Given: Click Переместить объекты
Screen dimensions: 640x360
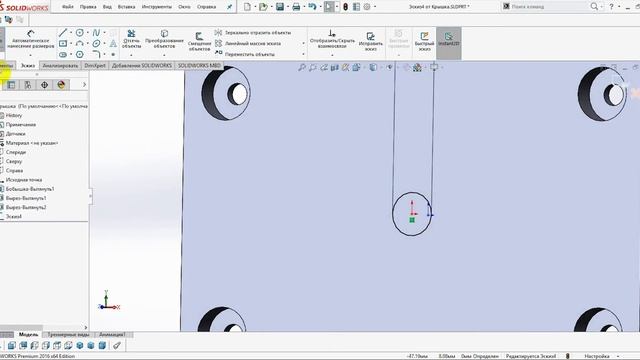Looking at the screenshot, I should (245, 54).
